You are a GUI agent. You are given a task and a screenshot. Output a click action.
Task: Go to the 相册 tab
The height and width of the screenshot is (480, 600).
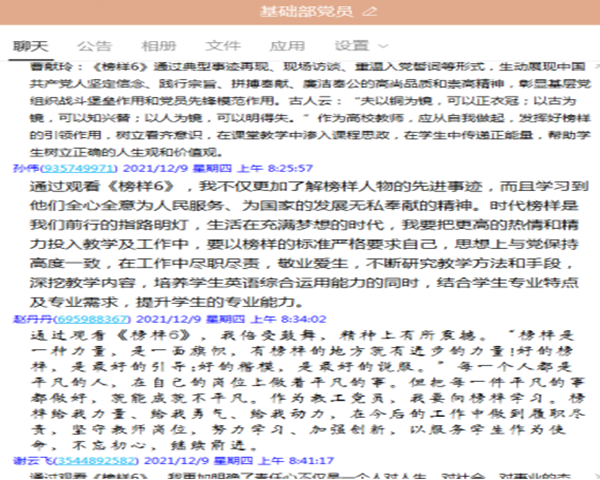pyautogui.click(x=159, y=46)
